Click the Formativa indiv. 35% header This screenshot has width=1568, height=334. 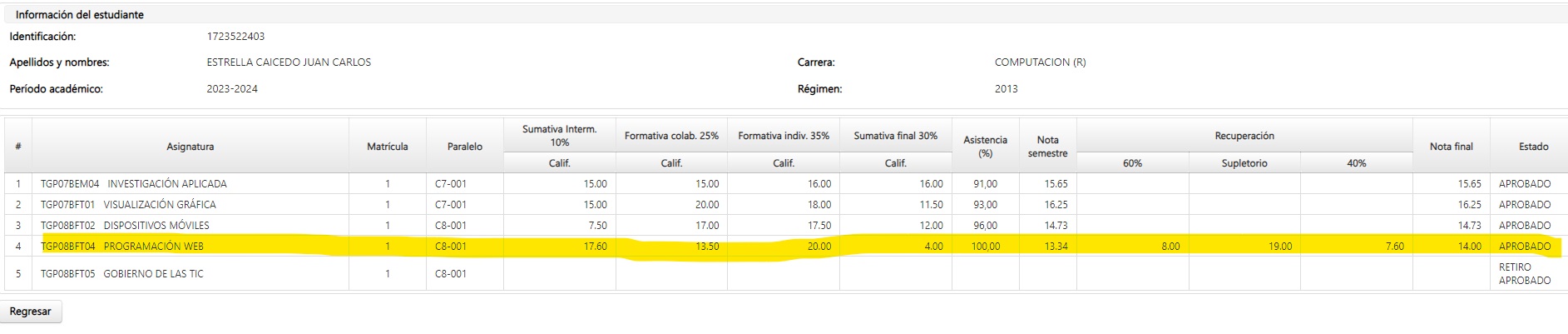click(784, 136)
